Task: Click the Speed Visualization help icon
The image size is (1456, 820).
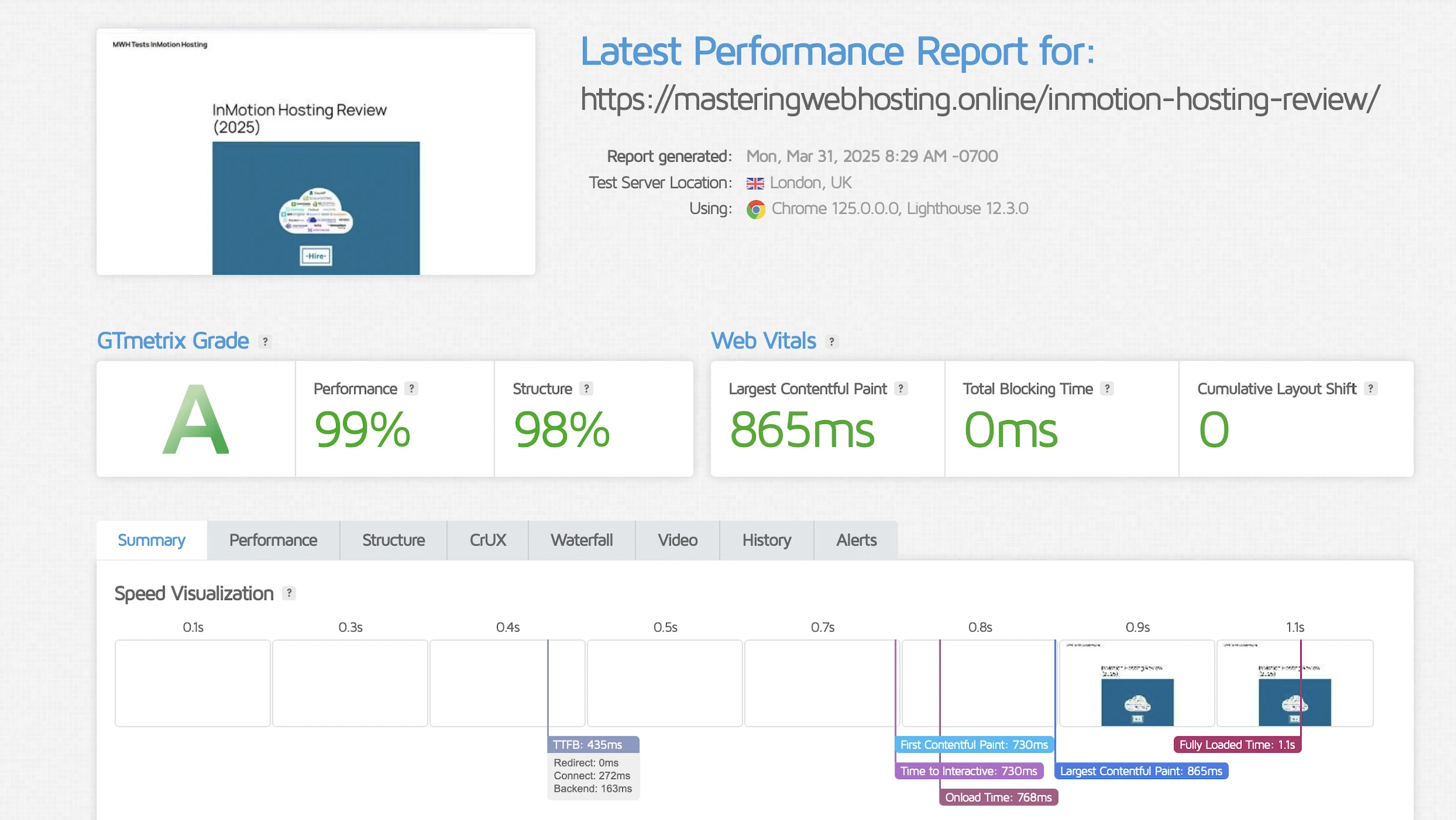Action: point(289,593)
